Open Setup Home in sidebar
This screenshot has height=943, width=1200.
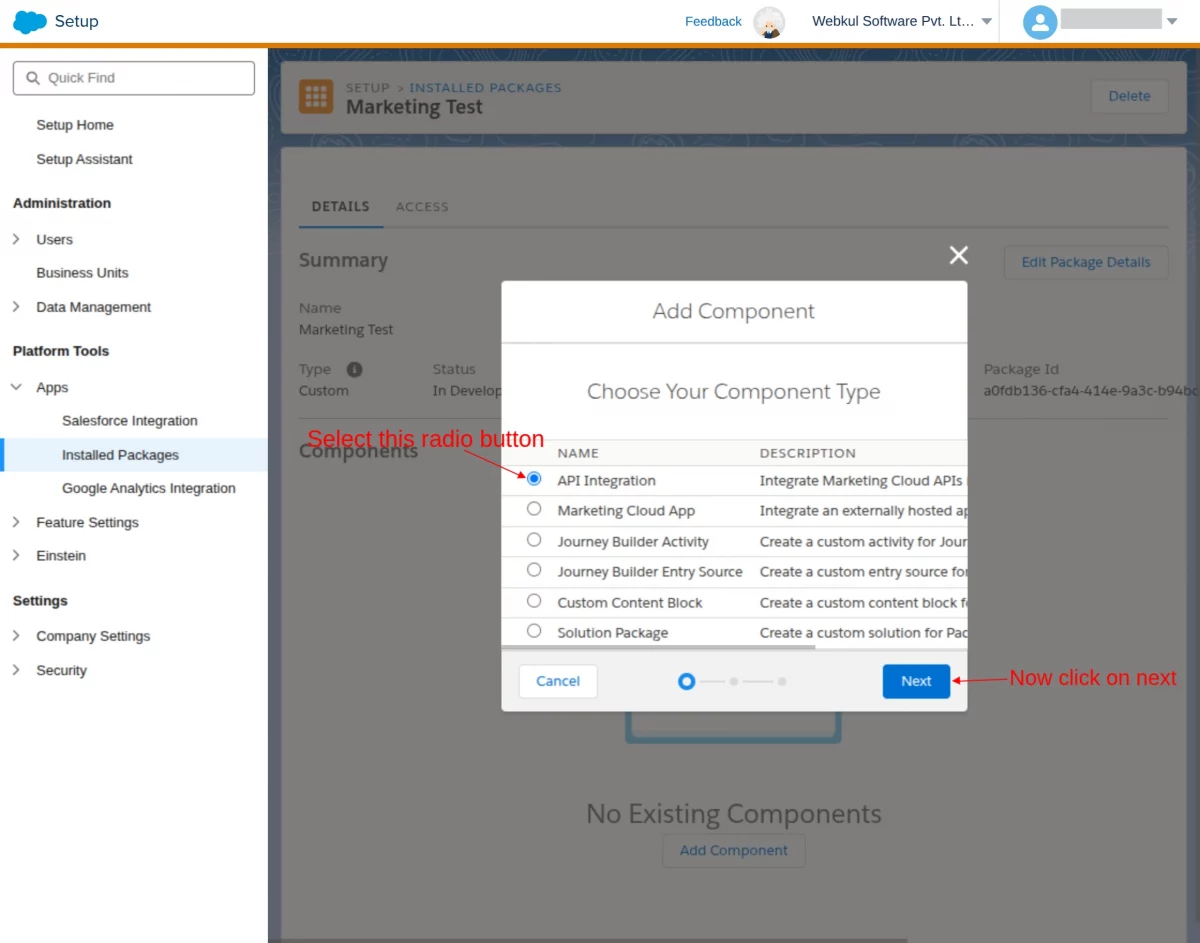coord(75,125)
